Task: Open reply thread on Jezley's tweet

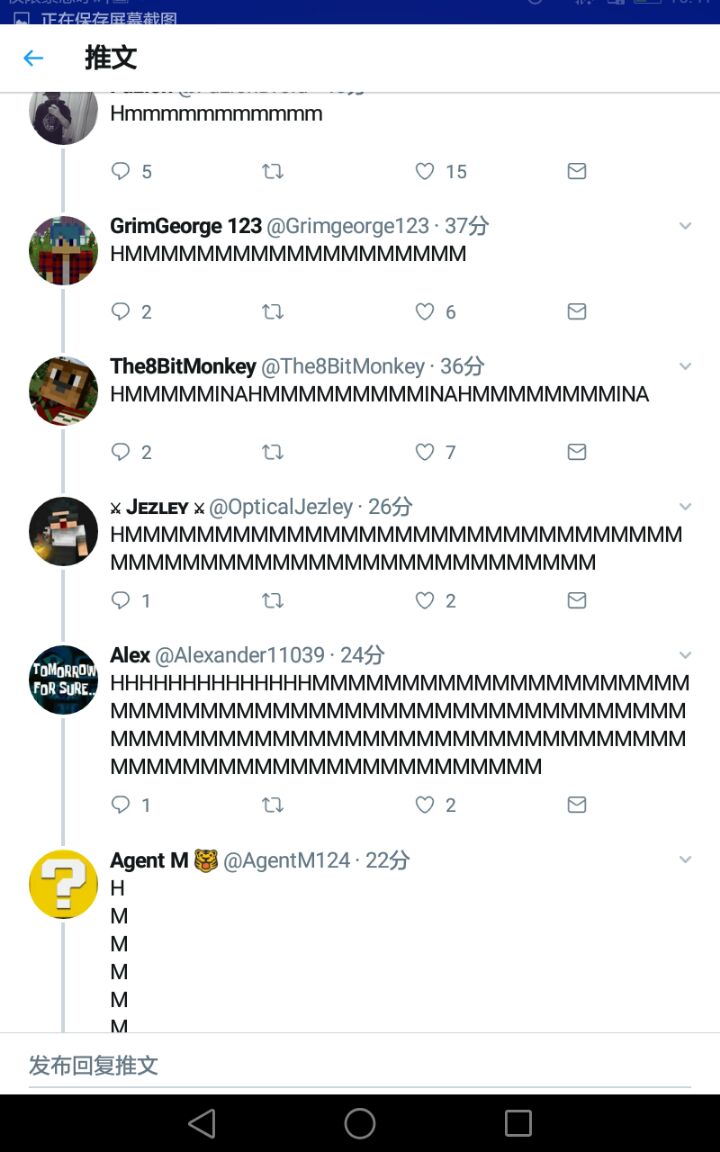Action: [120, 600]
